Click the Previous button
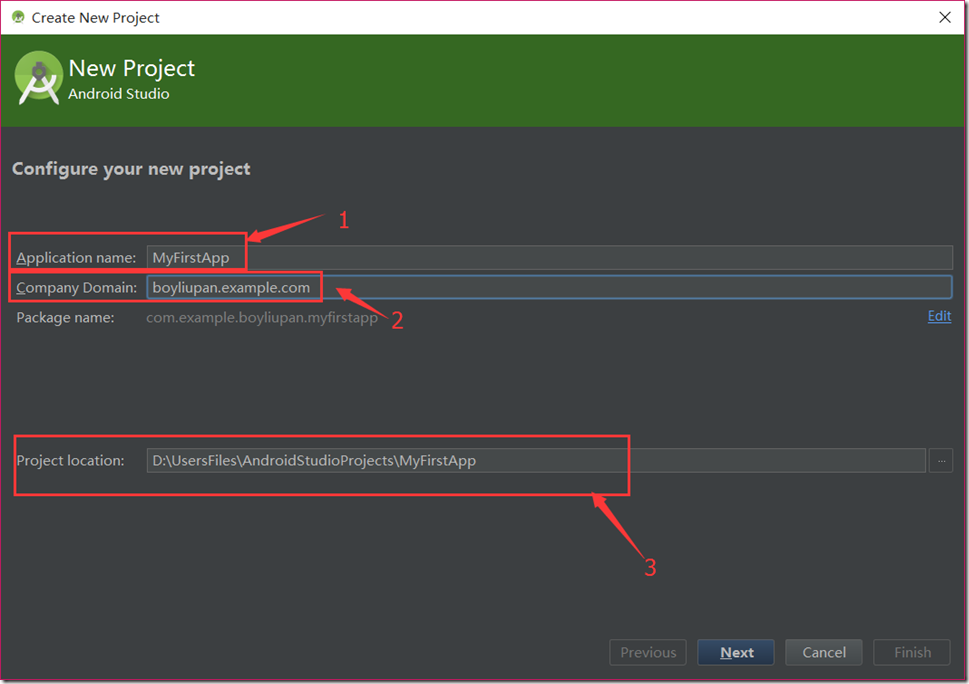 pos(648,652)
